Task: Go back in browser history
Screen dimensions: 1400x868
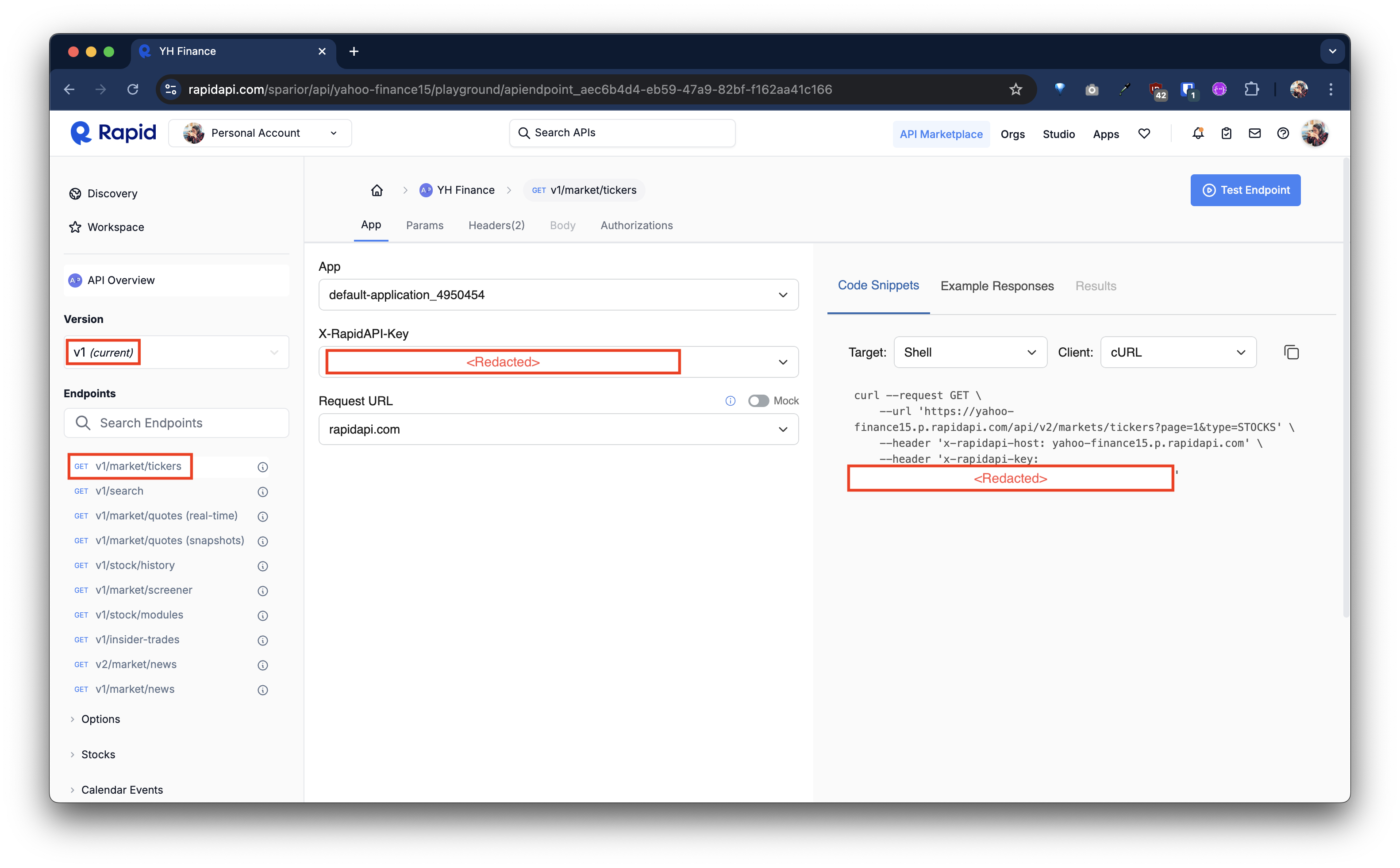Action: 69,89
